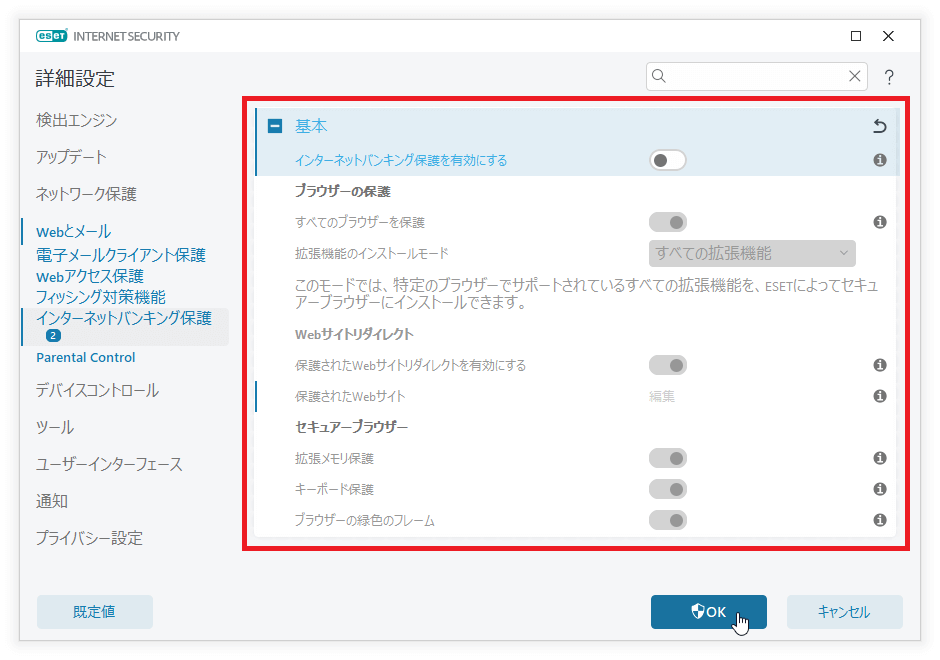
Task: Click info icon beside すべてのブラウザーを保護
Action: click(880, 222)
